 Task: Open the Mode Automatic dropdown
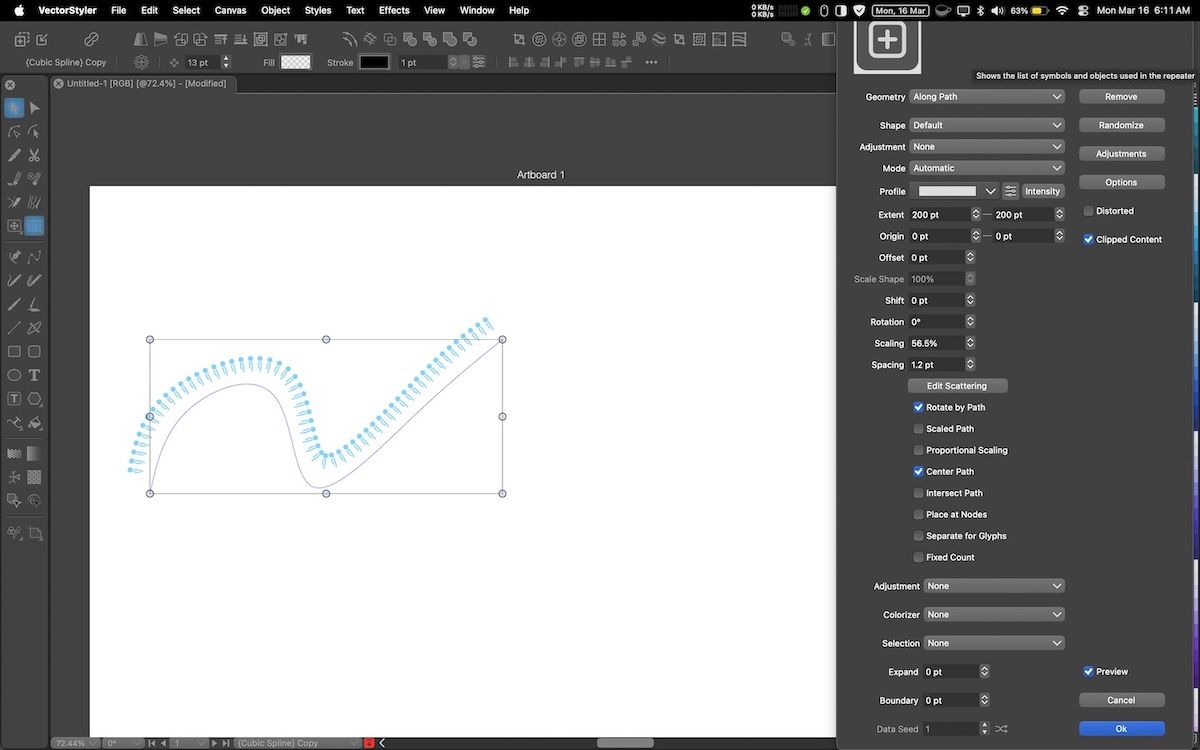tap(986, 168)
